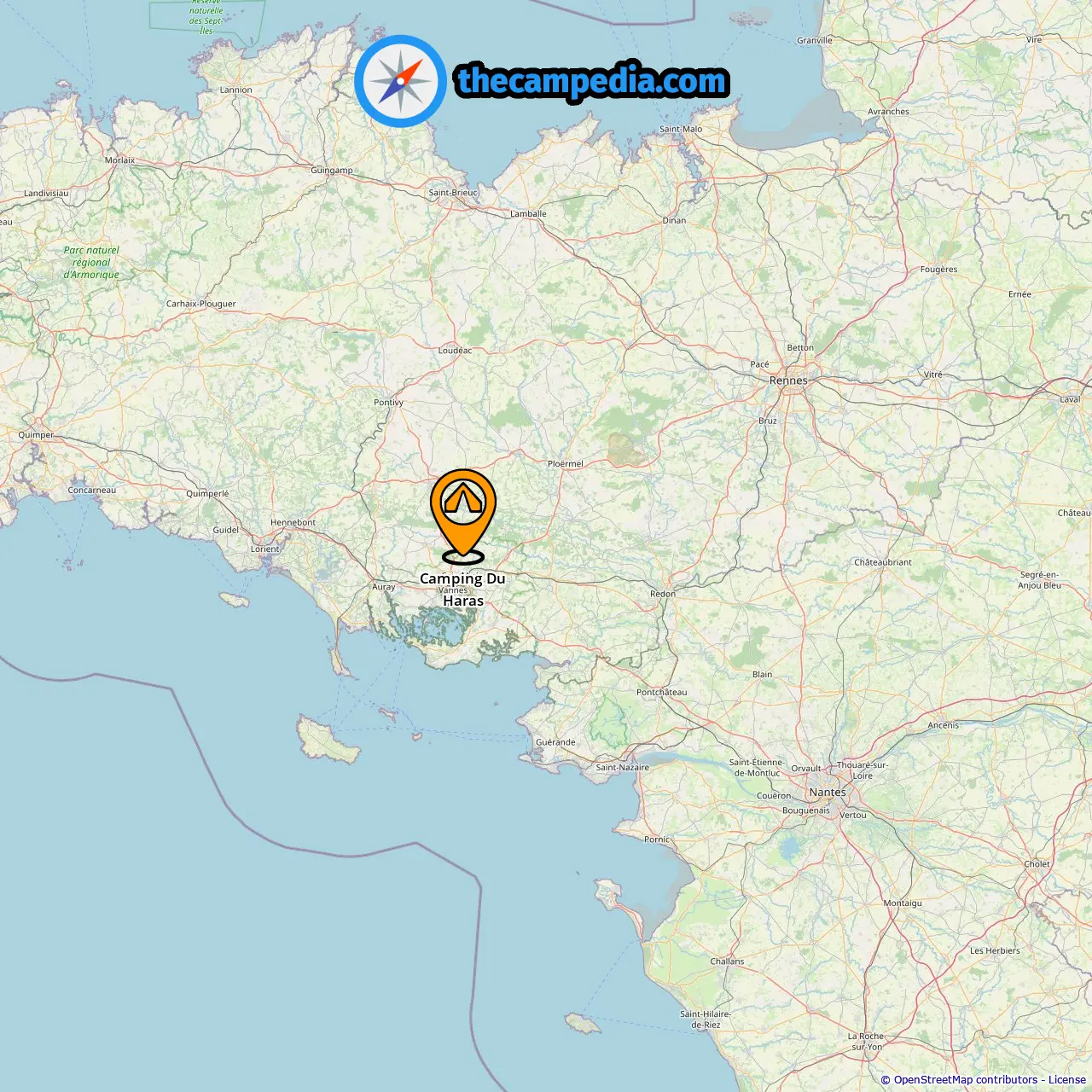Viewport: 1092px width, 1092px height.
Task: Select the Saint-Malo label on map
Action: pos(681,129)
